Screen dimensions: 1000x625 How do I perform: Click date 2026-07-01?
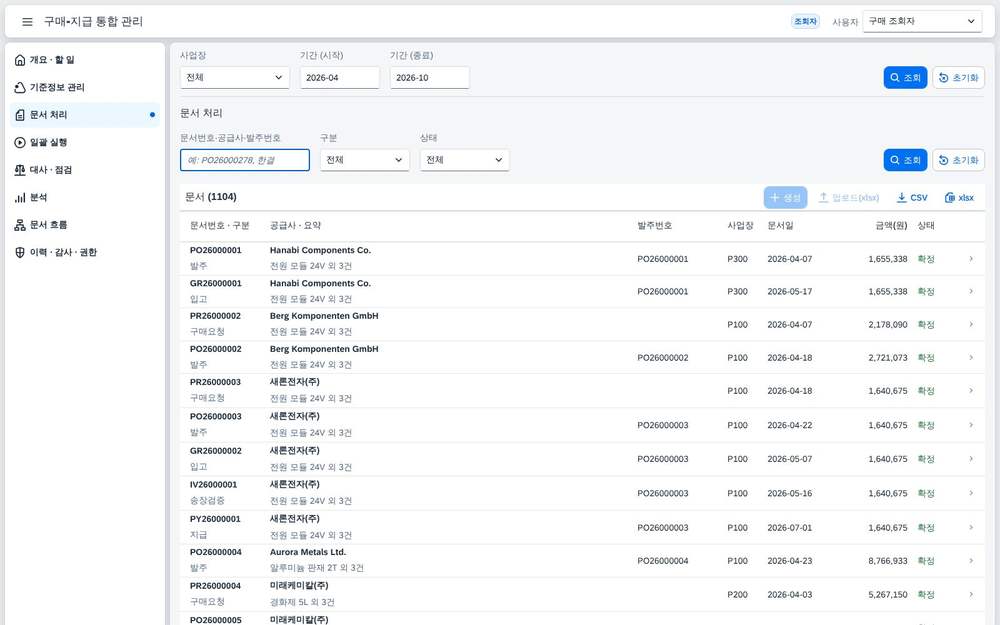(790, 528)
